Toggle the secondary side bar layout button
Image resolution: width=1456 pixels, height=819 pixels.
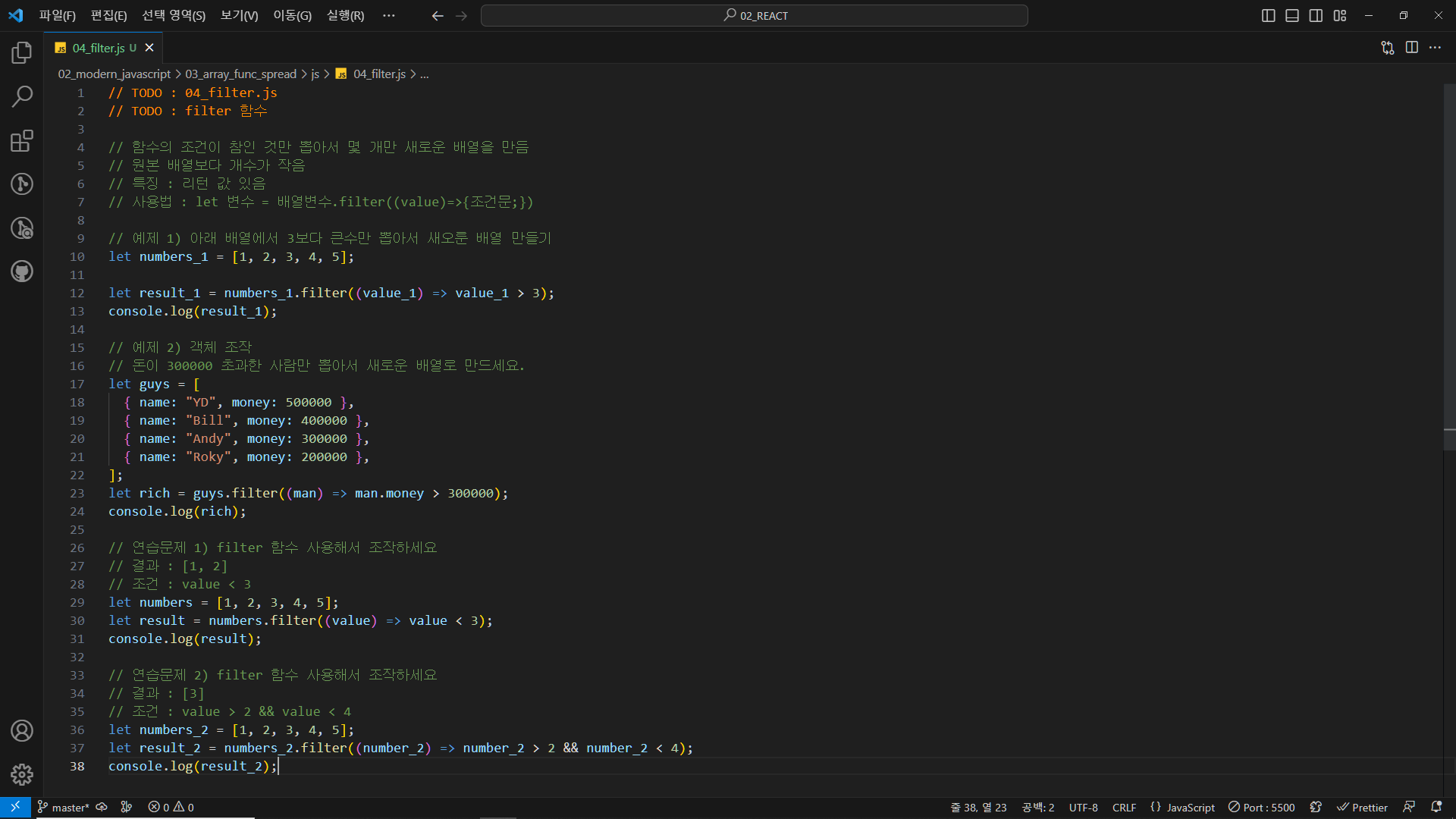[x=1316, y=16]
